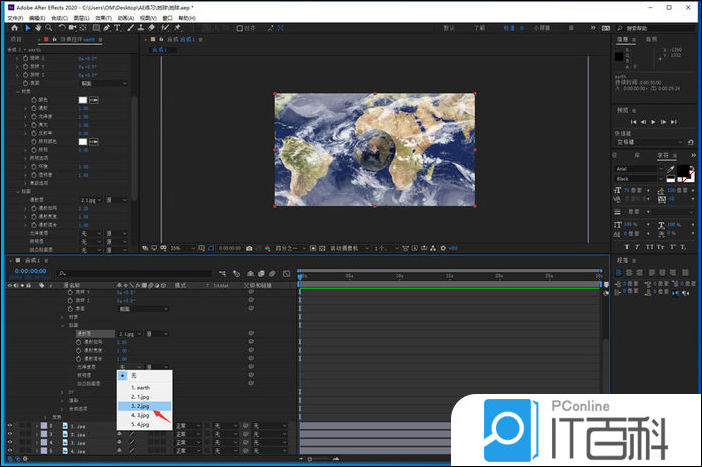Choose '3. 2.jpg' from the popup list
702x467 pixels.
pos(138,406)
